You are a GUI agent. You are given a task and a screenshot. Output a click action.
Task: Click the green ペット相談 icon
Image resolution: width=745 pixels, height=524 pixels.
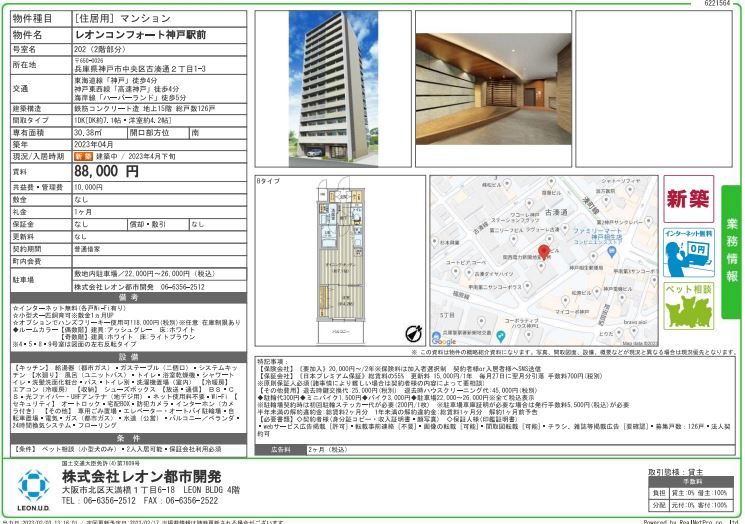(x=688, y=306)
